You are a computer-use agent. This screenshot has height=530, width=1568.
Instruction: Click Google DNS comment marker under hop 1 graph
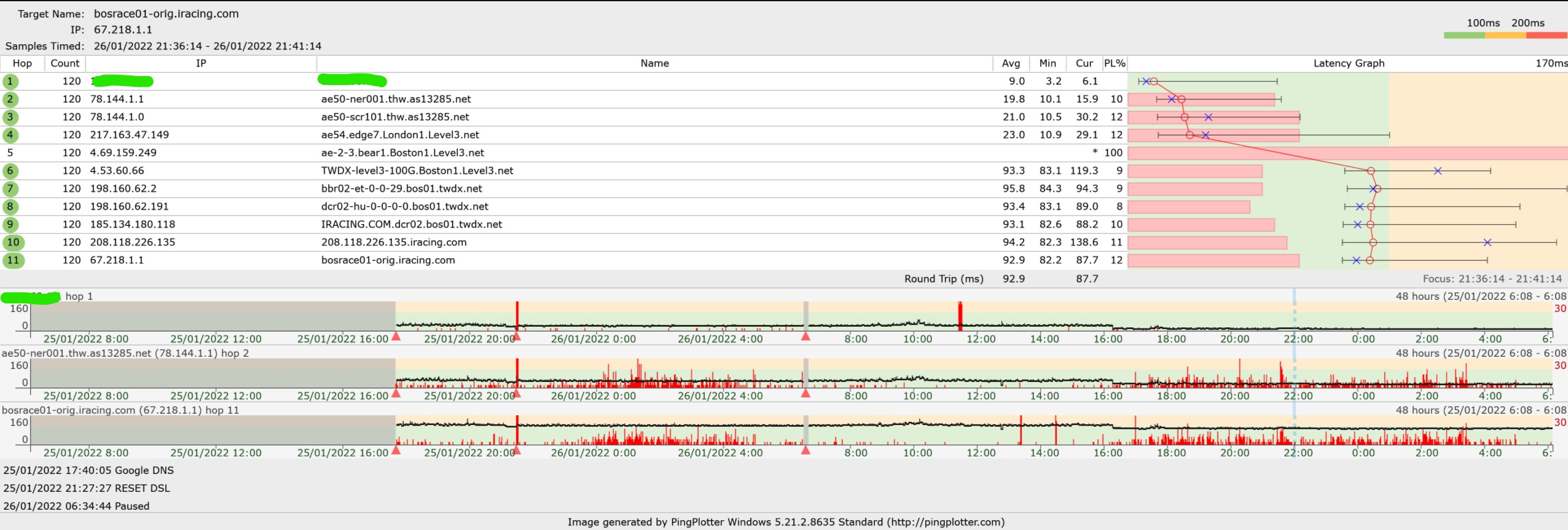396,336
